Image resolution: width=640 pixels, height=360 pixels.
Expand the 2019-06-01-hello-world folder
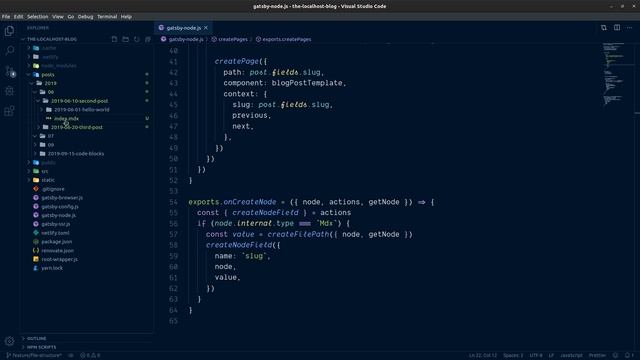coord(82,110)
